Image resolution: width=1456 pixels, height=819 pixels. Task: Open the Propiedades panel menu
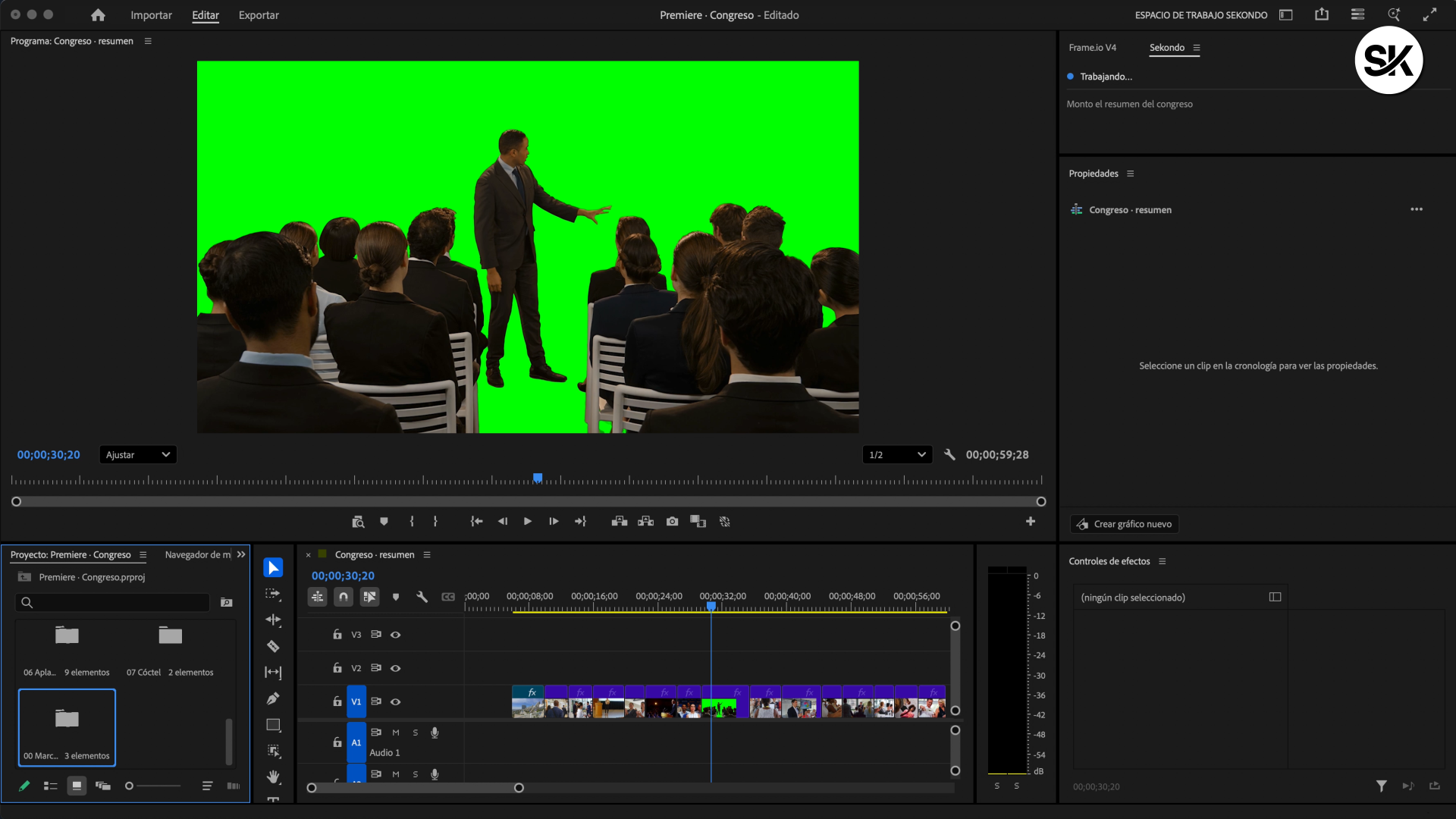pyautogui.click(x=1130, y=174)
